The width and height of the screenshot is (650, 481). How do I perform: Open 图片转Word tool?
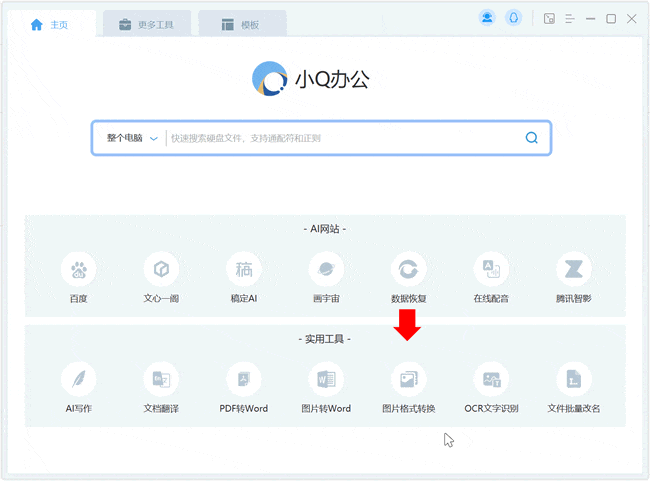326,380
